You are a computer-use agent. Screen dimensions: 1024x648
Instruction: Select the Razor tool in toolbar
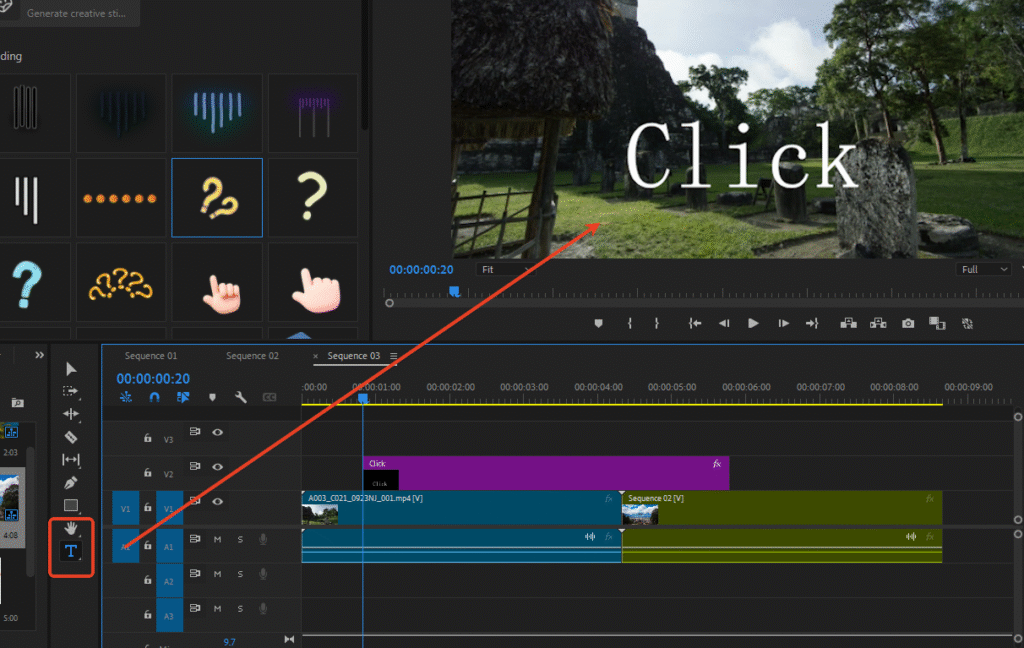pos(70,436)
